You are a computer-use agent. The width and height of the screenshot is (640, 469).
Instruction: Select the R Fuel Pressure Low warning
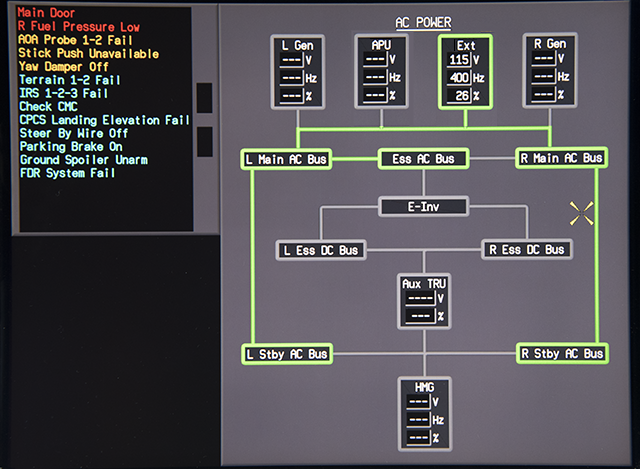[78, 27]
